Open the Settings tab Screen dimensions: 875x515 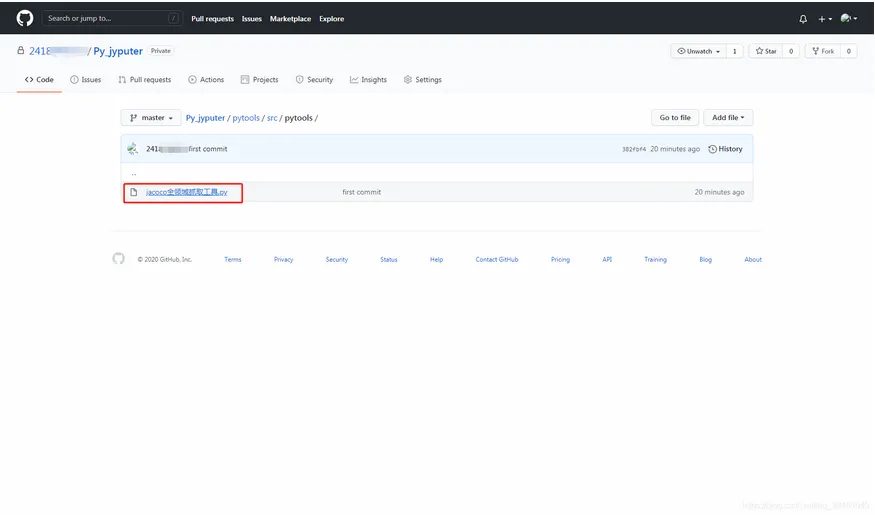click(x=422, y=80)
